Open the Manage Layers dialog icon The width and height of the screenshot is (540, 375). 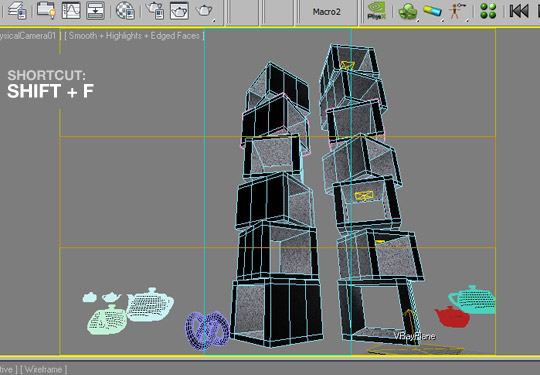17,10
